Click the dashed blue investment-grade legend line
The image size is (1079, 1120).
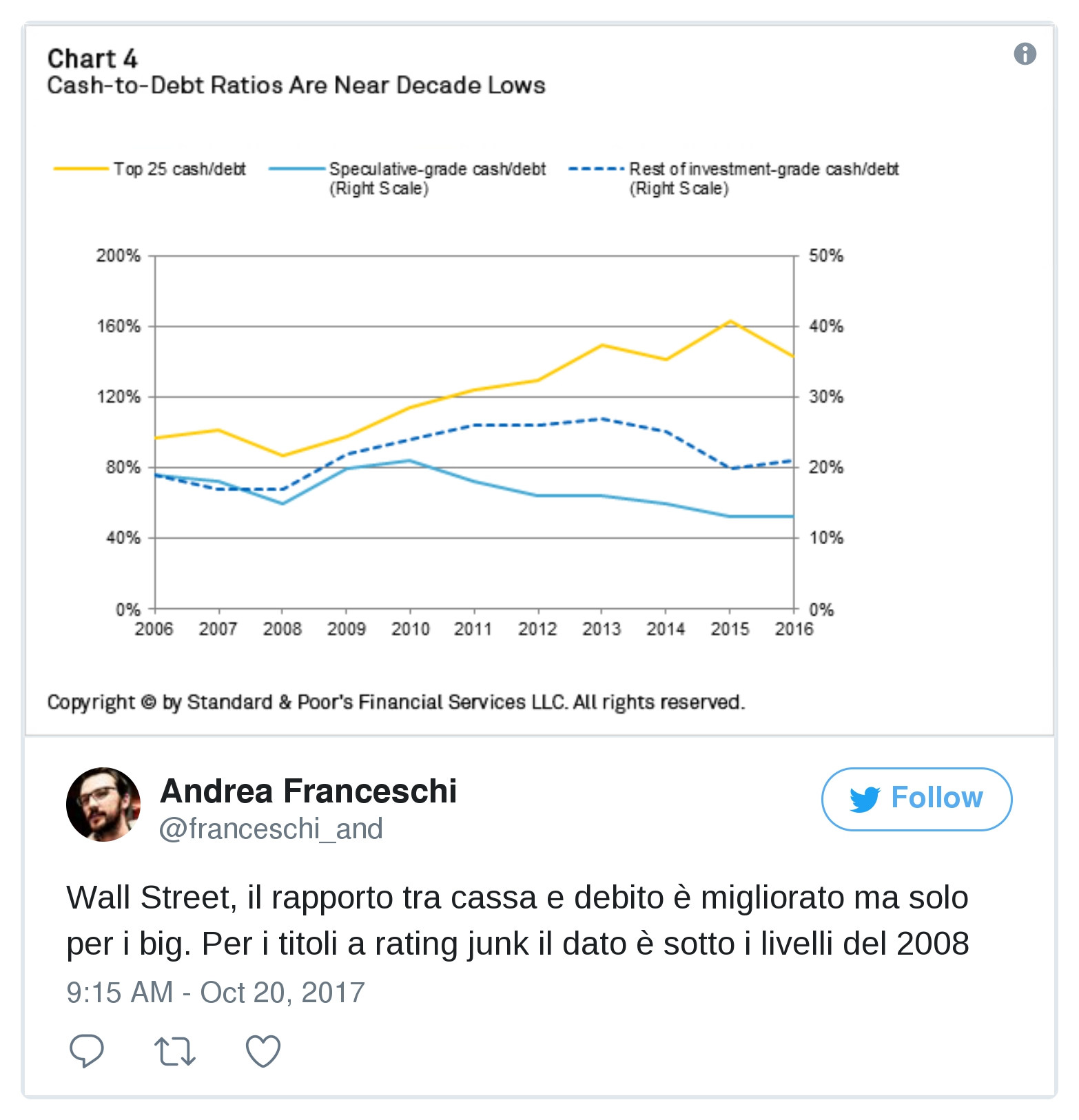coord(596,169)
